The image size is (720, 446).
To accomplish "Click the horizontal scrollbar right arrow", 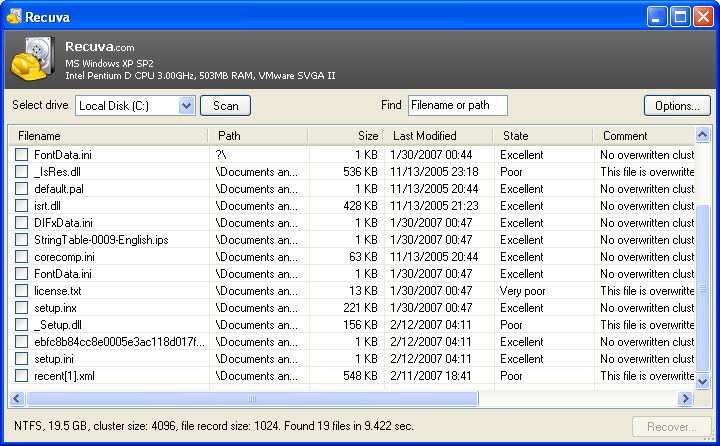I will click(685, 398).
